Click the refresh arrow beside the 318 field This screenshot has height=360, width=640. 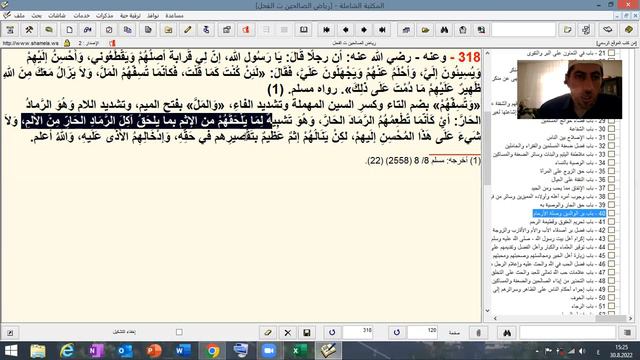332,333
